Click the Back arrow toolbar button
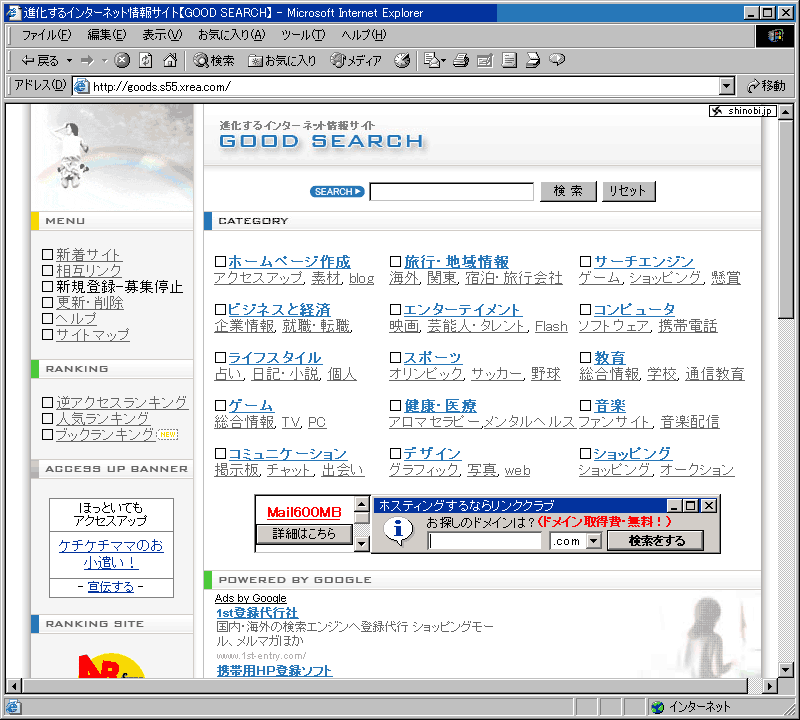The width and height of the screenshot is (800, 720). point(40,61)
